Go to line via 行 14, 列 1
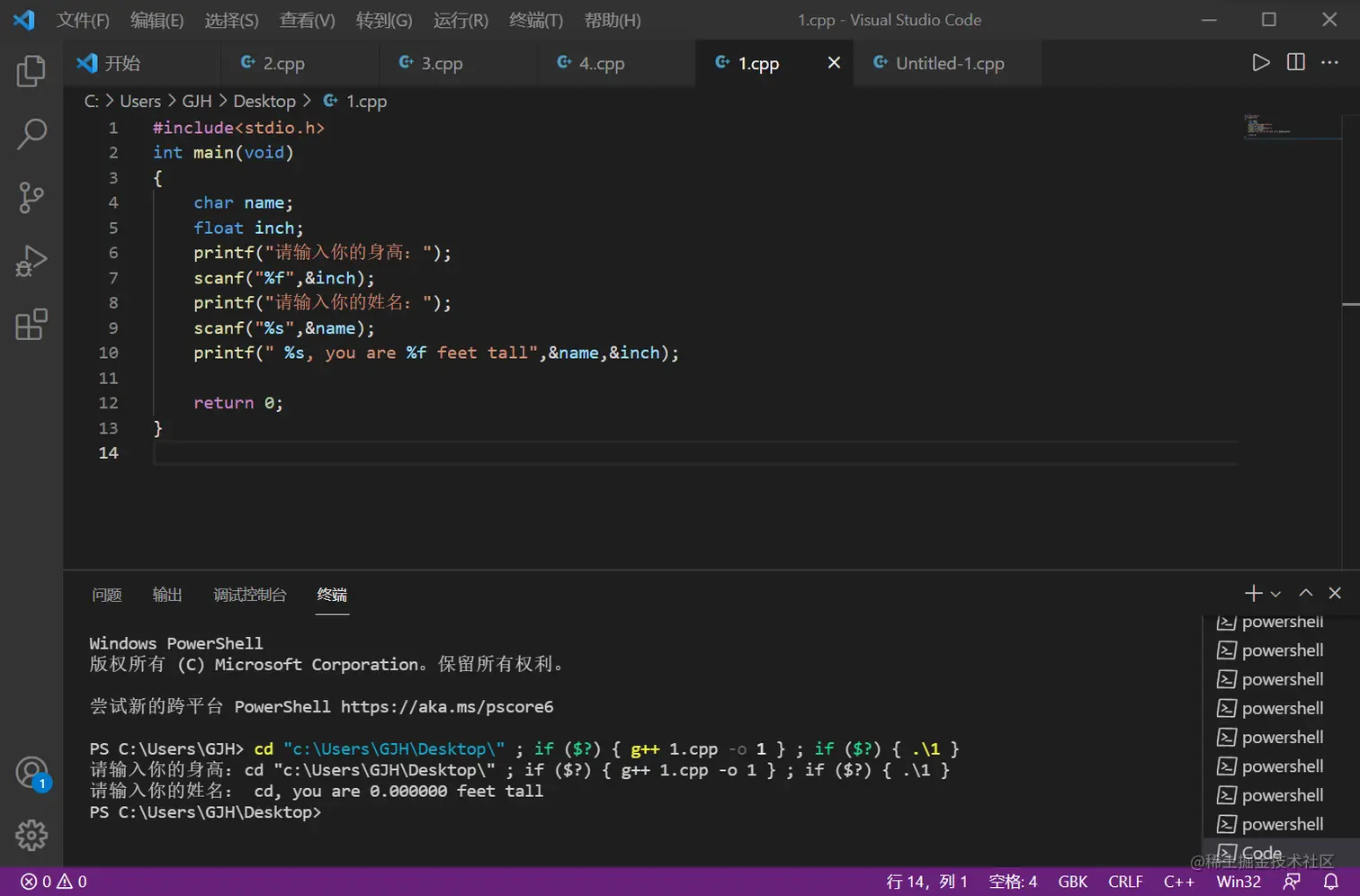Screen dimensions: 1360x896 click(x=926, y=882)
